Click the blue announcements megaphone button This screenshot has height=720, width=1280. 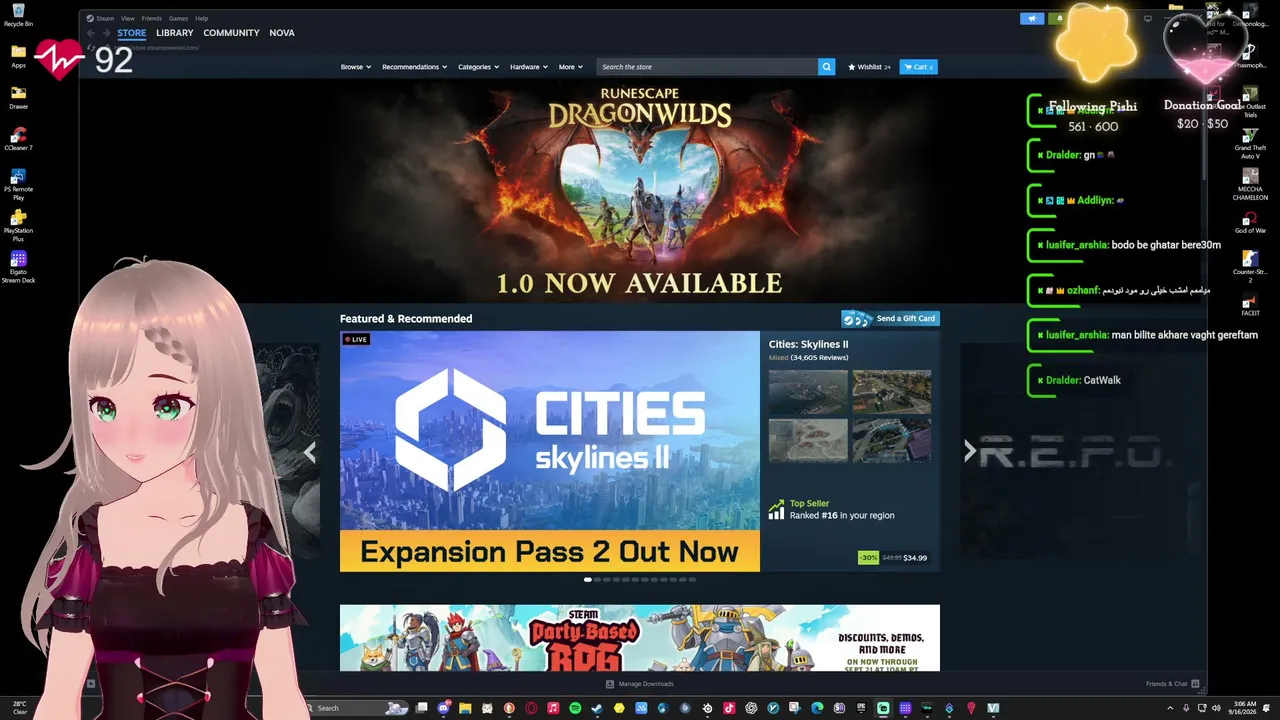point(1032,18)
